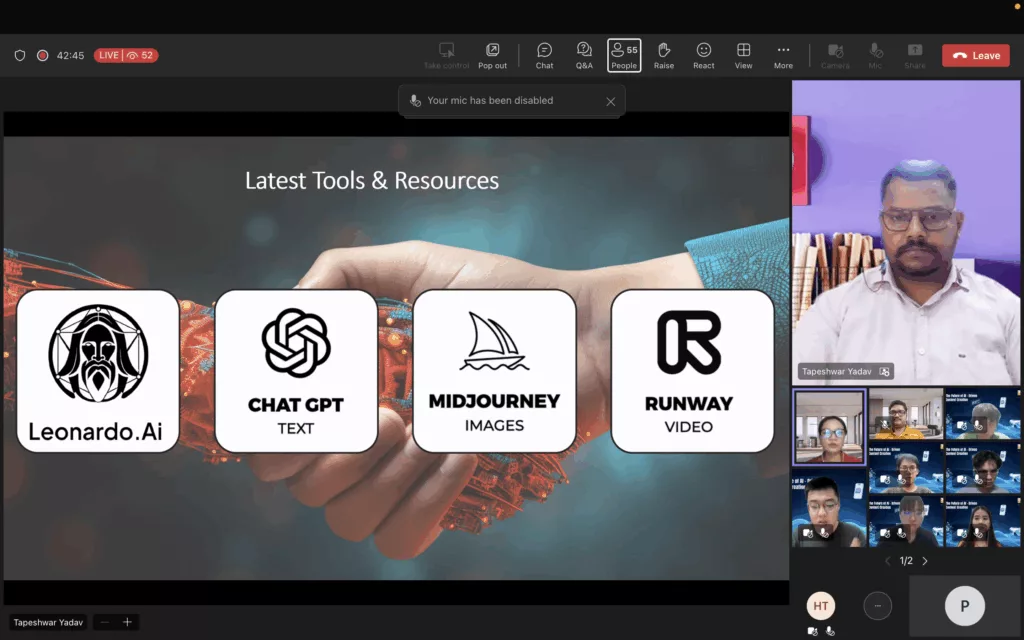Select the young man with glasses bottom-left tile

(829, 508)
